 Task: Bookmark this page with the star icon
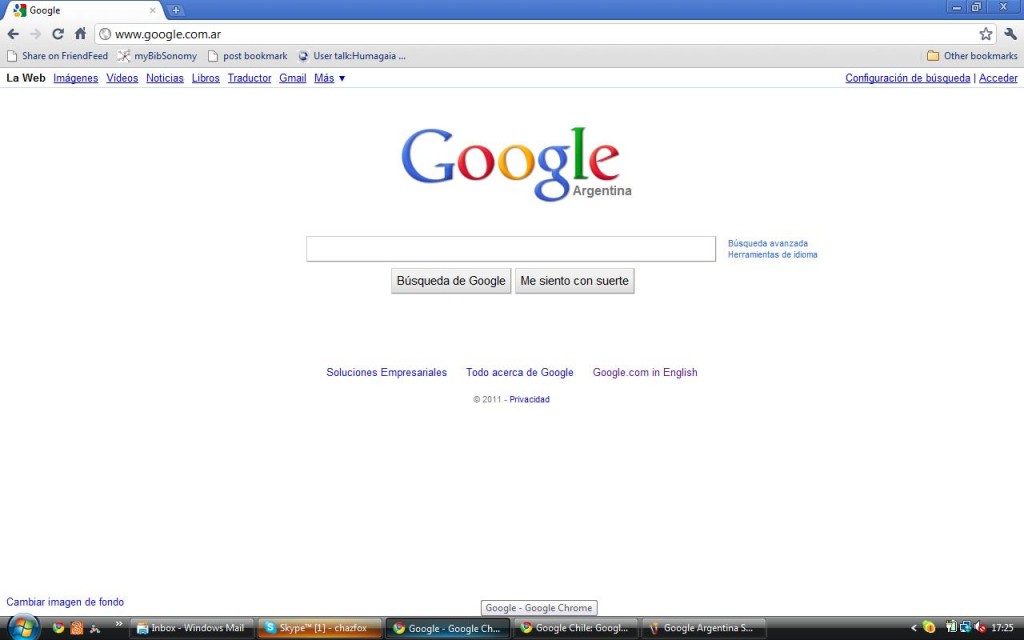pyautogui.click(x=985, y=34)
